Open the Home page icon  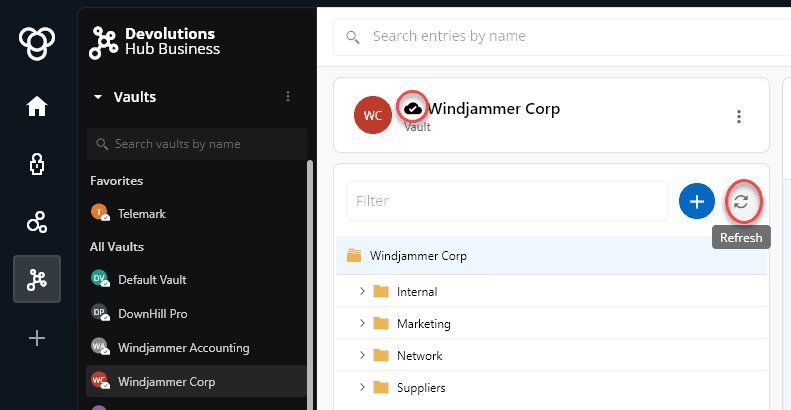tap(37, 106)
